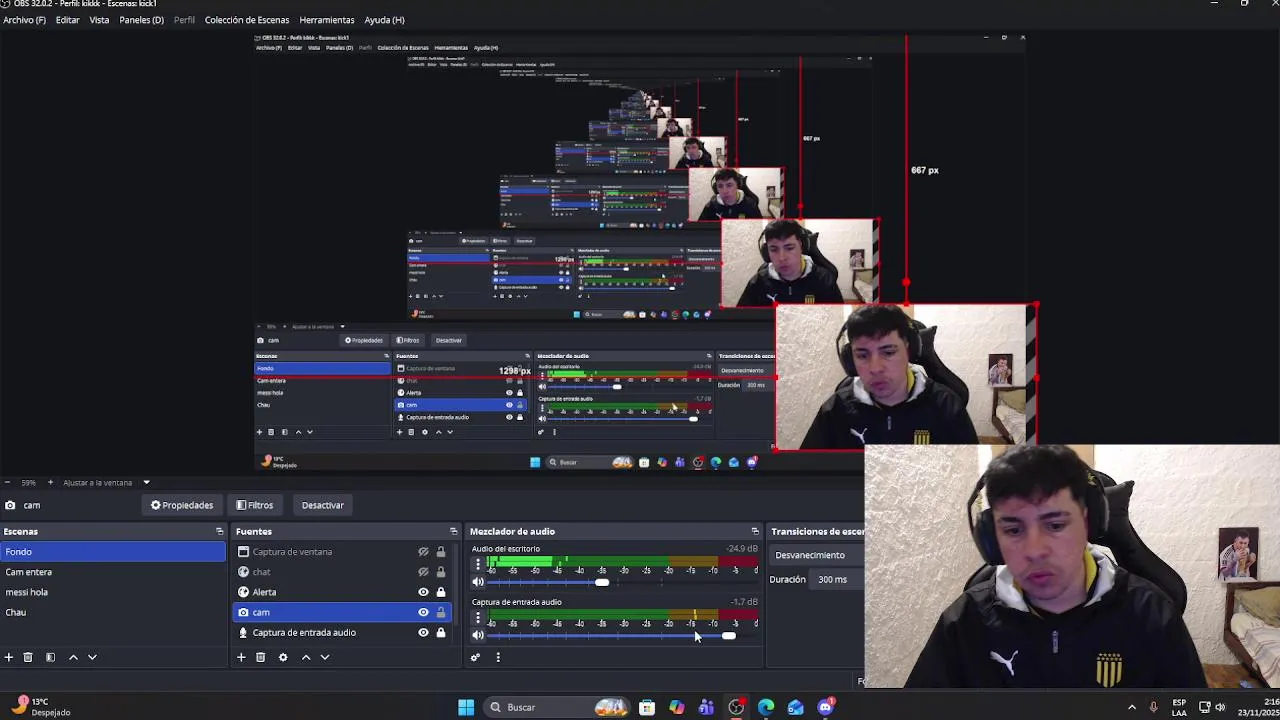The image size is (1280, 720).
Task: Open Microsoft Store from the taskbar
Action: click(x=647, y=707)
